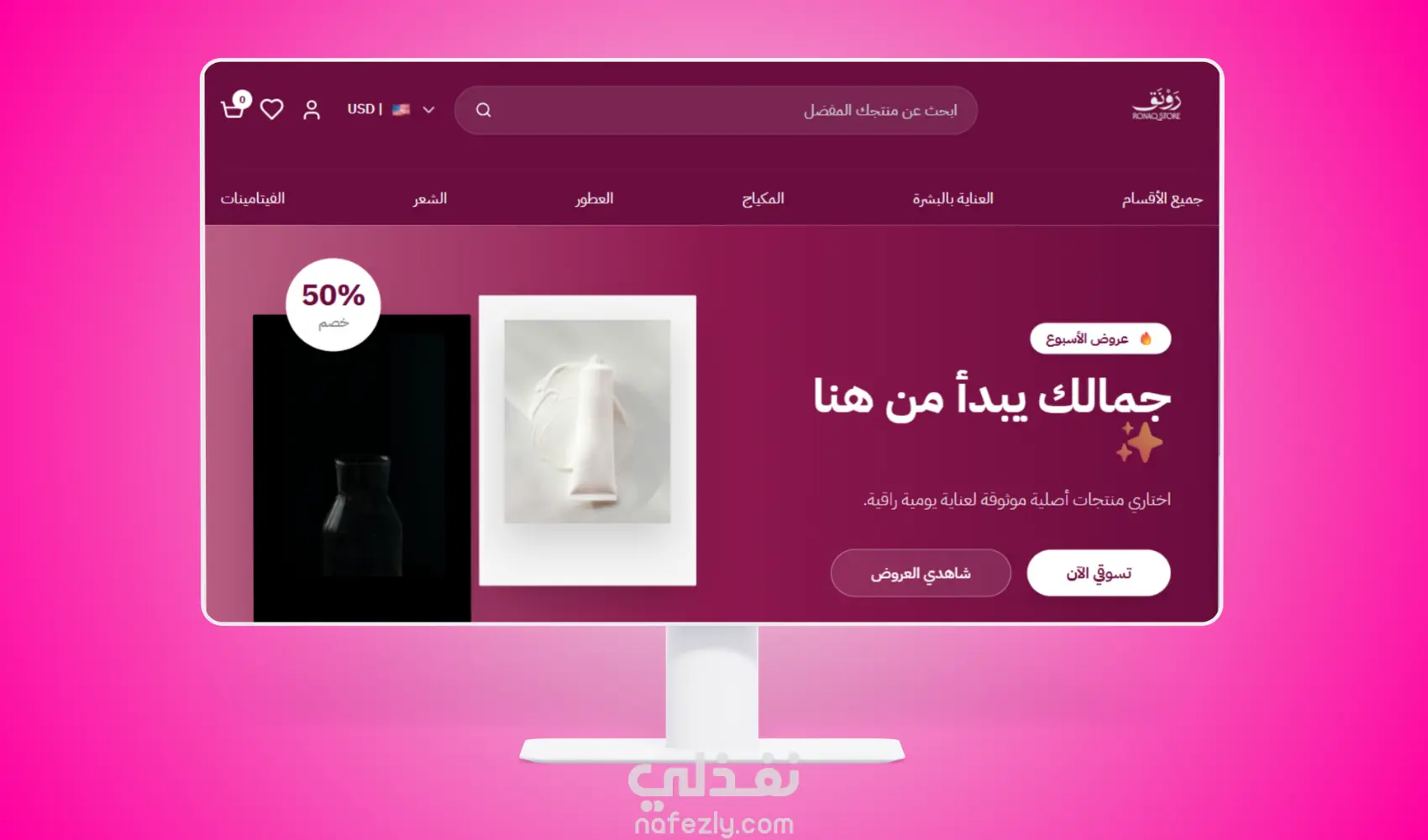Screen dimensions: 1428x840
Task: Focus the product search field
Action: [716, 110]
